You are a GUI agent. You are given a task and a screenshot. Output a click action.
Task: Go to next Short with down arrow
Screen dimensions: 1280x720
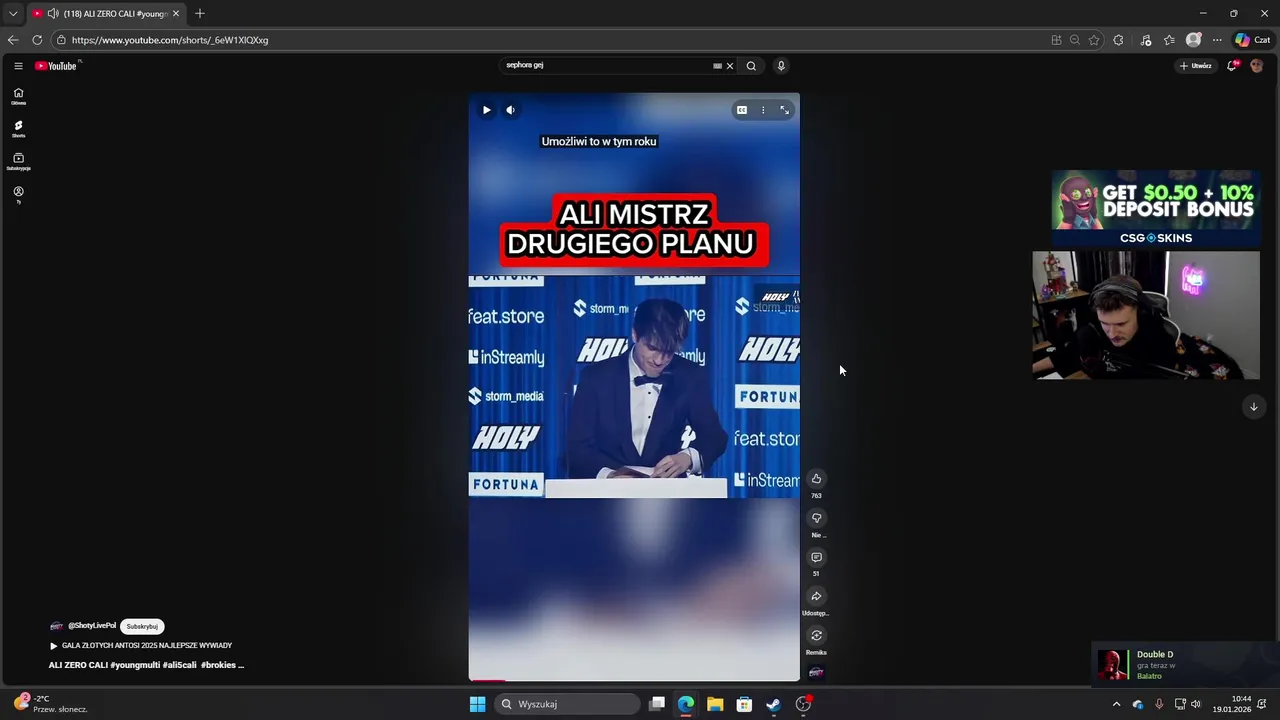tap(1253, 407)
